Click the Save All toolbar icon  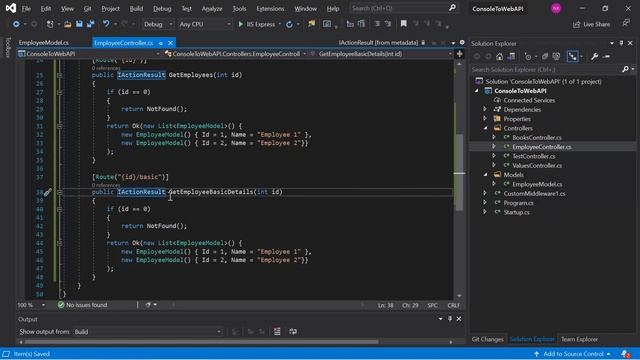coord(91,24)
